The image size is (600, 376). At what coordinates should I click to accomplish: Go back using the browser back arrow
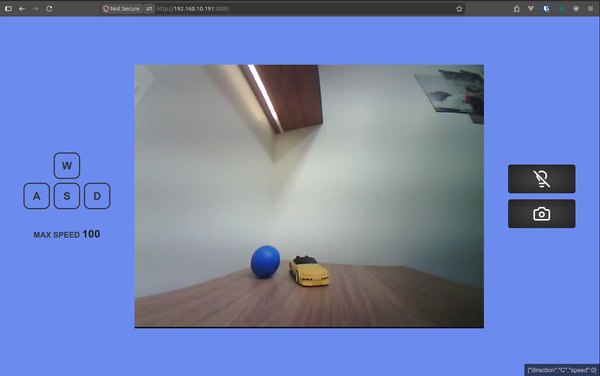tap(22, 8)
